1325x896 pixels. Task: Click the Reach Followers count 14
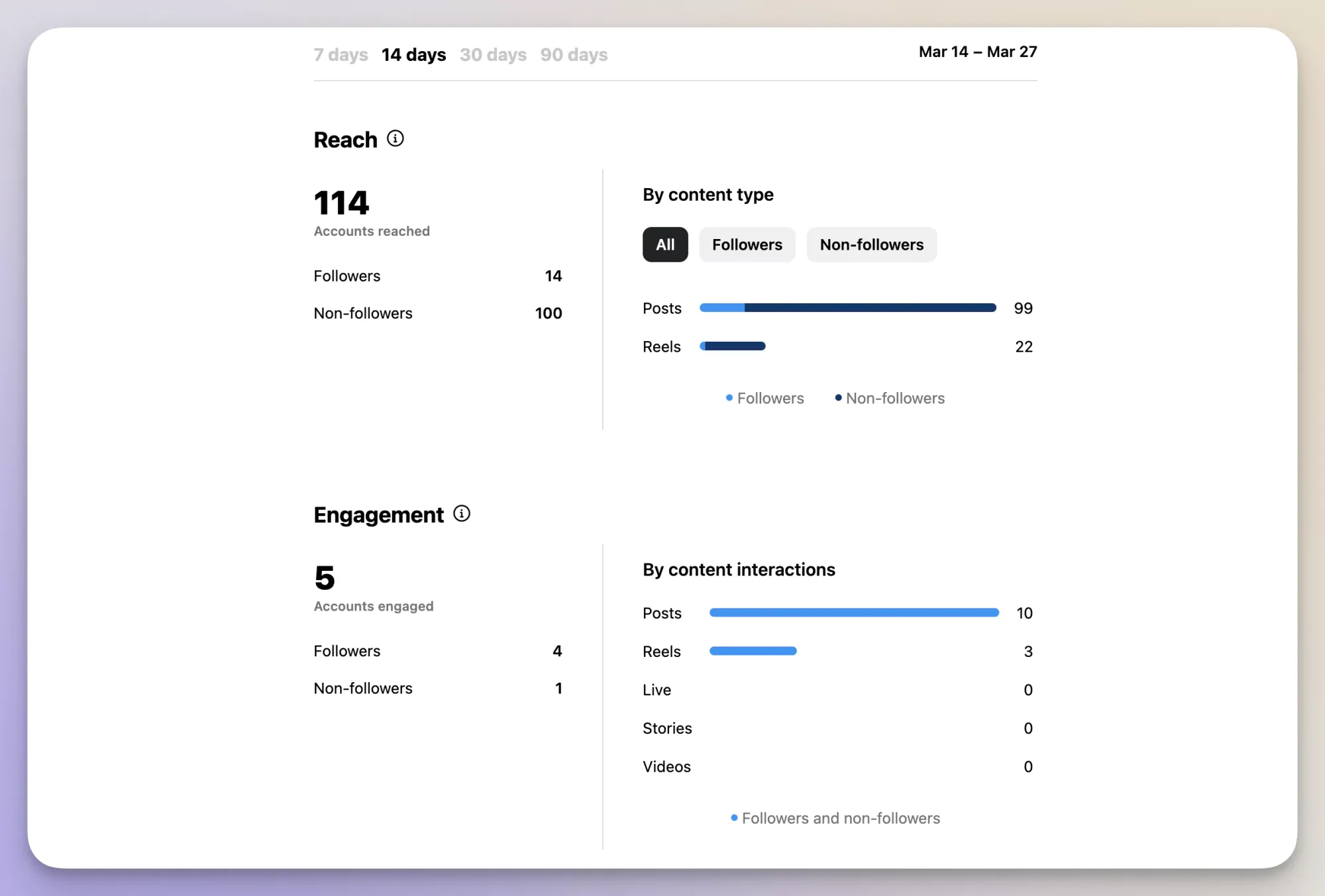tap(553, 276)
